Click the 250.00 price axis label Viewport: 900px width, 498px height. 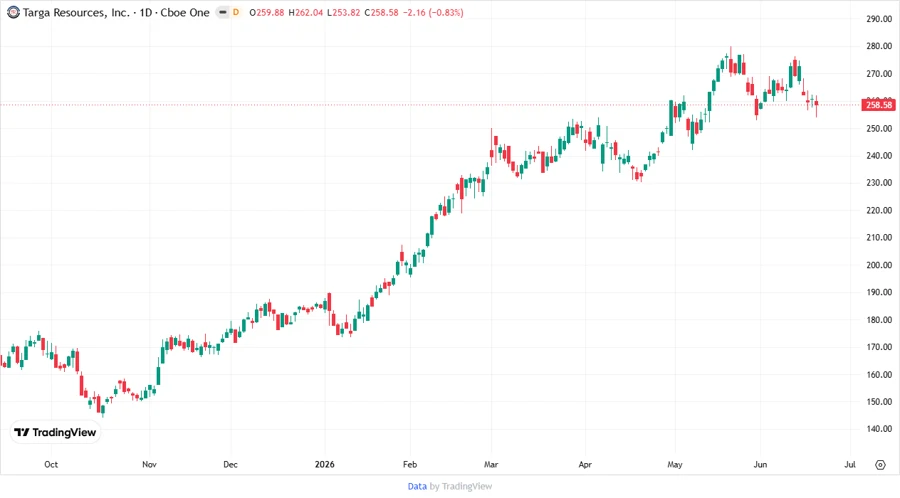[879, 128]
